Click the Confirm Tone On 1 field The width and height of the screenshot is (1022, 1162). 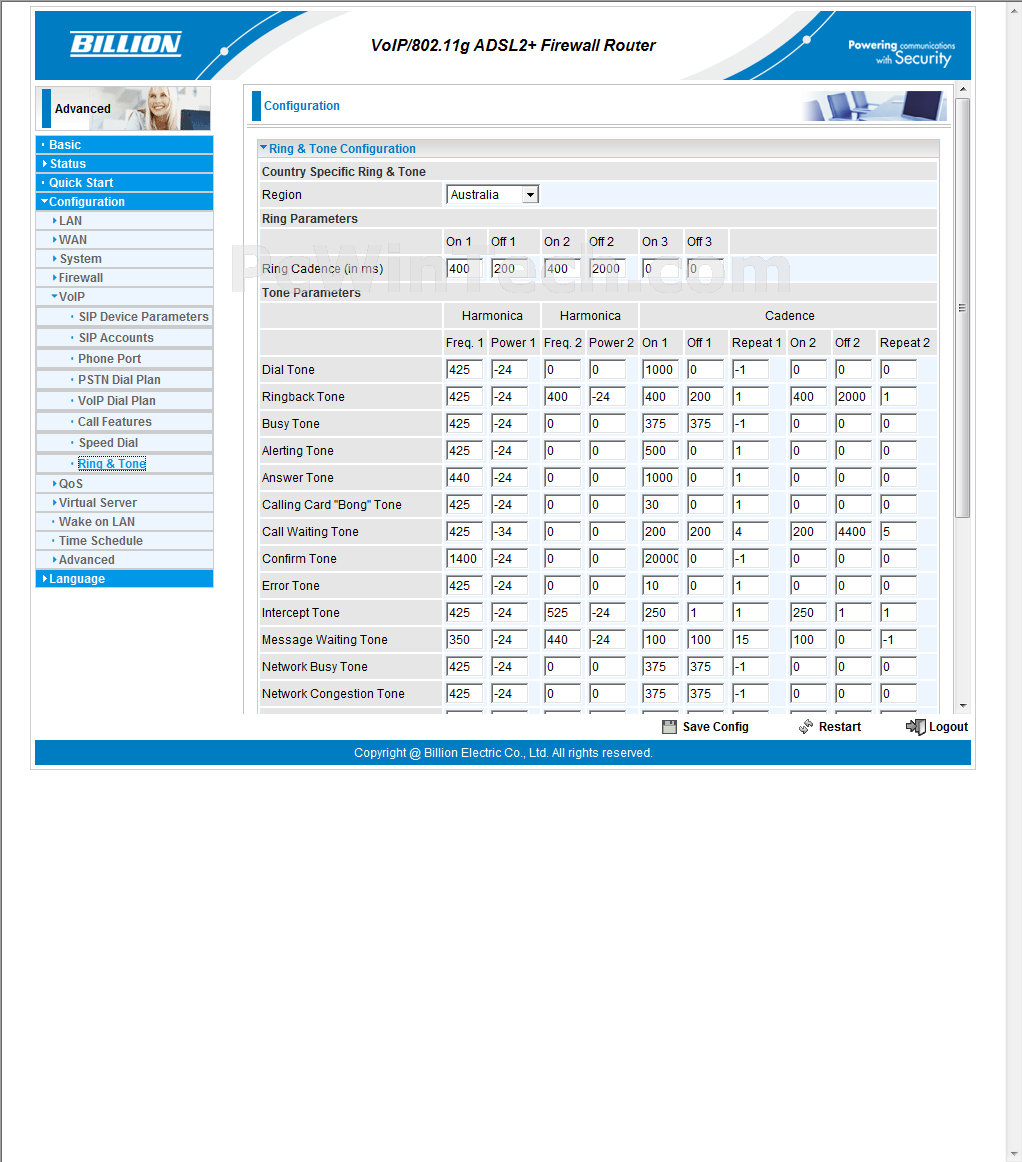pos(660,559)
